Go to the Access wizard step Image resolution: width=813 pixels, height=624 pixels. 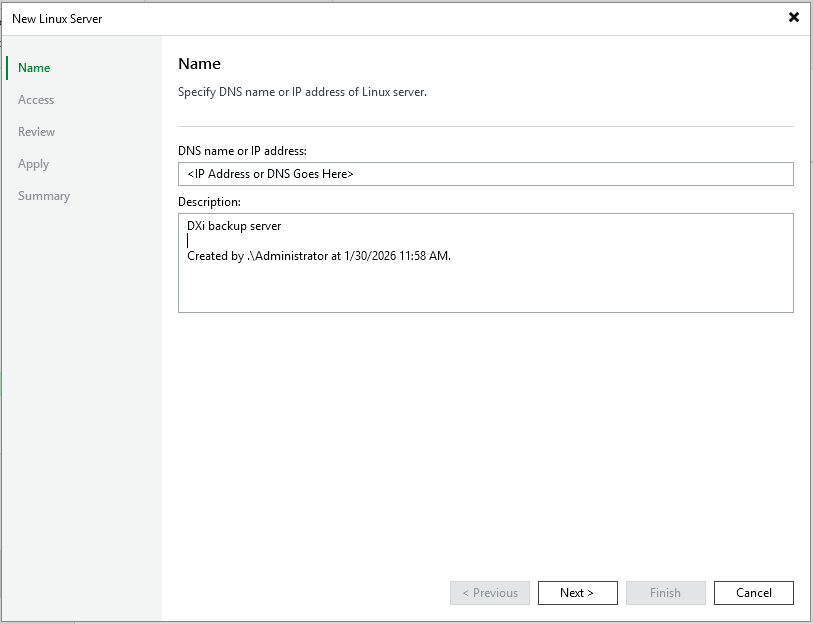point(36,100)
